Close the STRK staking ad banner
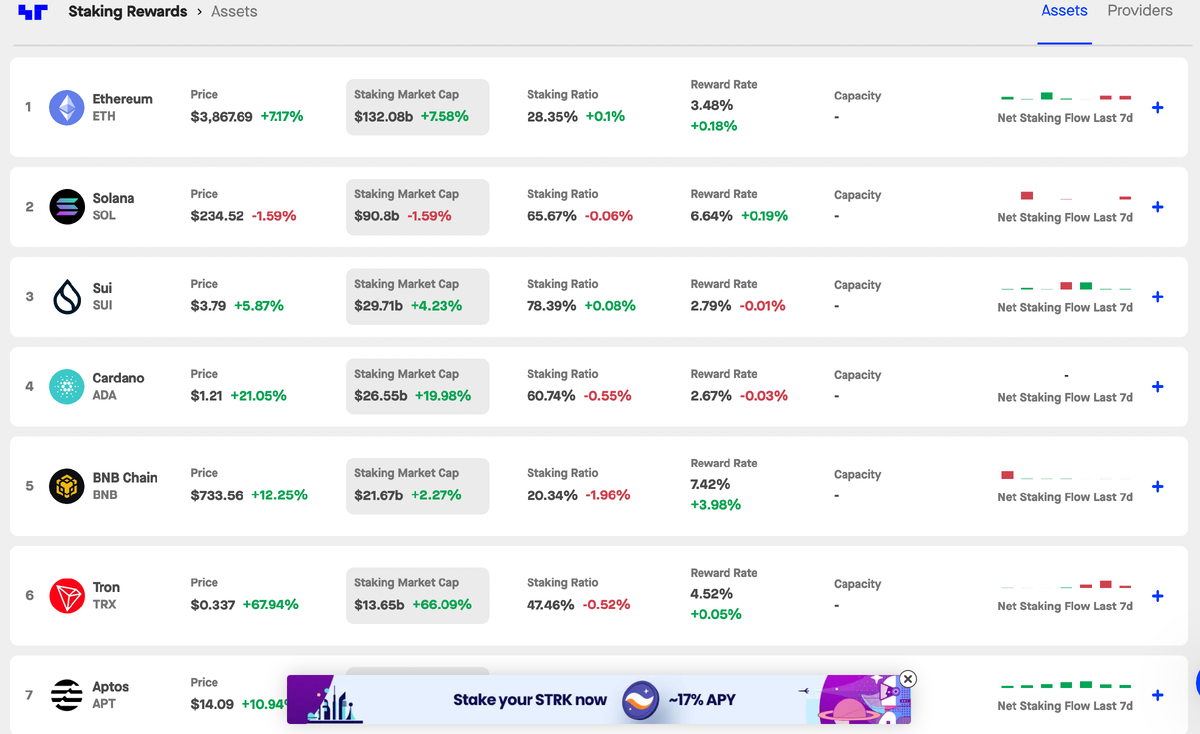 [x=907, y=679]
